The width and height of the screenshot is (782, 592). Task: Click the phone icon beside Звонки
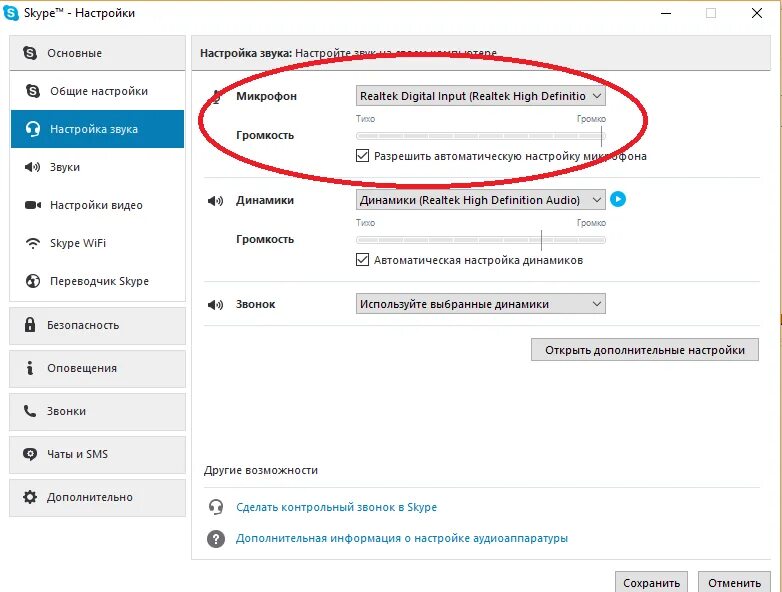[x=30, y=411]
